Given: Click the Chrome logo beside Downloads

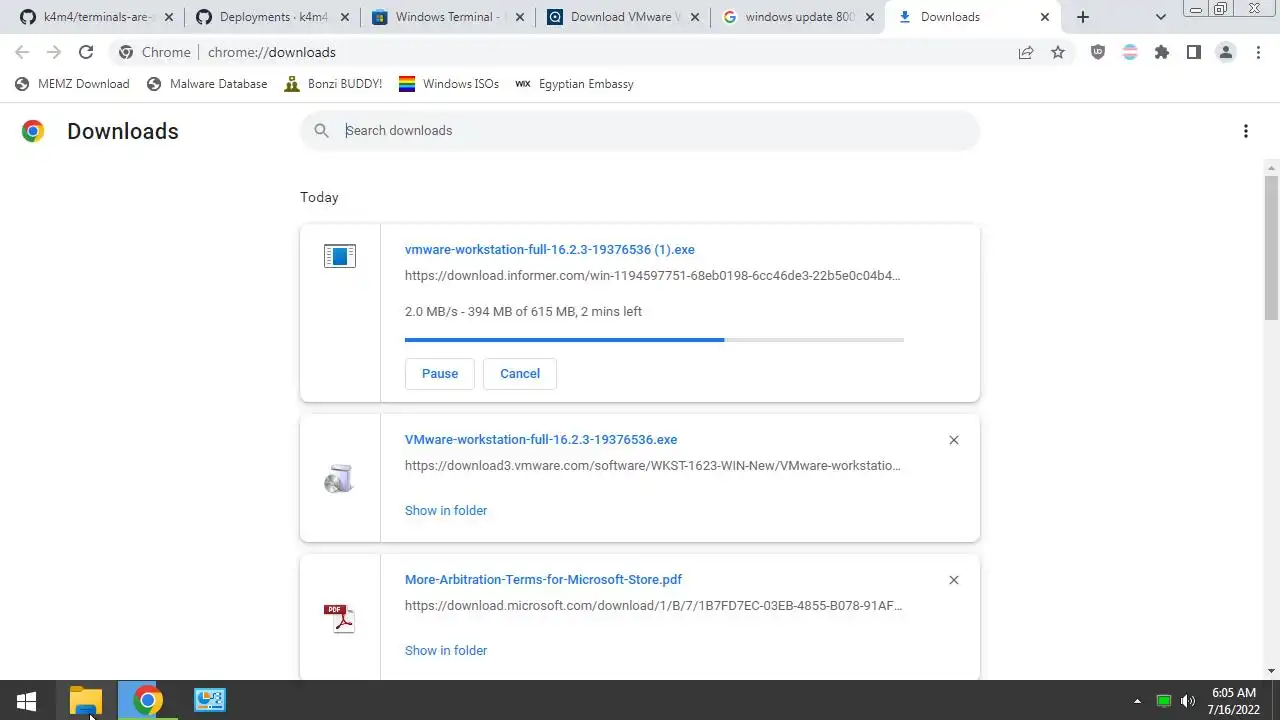Looking at the screenshot, I should (33, 131).
